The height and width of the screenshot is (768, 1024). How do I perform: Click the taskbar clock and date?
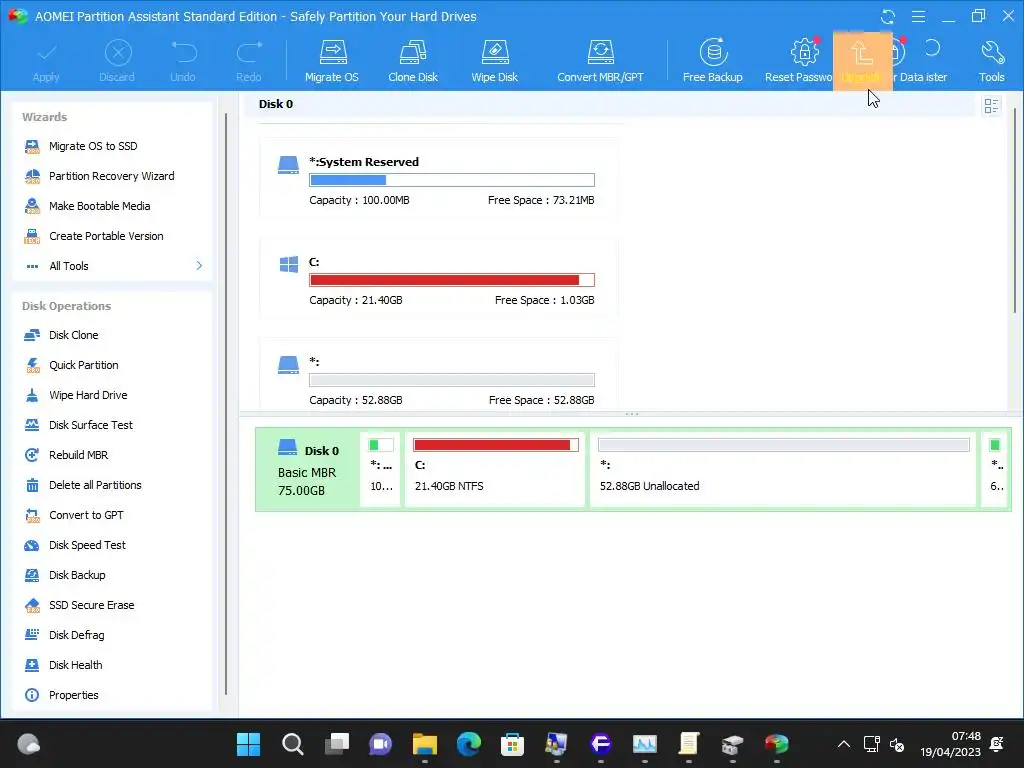click(951, 744)
